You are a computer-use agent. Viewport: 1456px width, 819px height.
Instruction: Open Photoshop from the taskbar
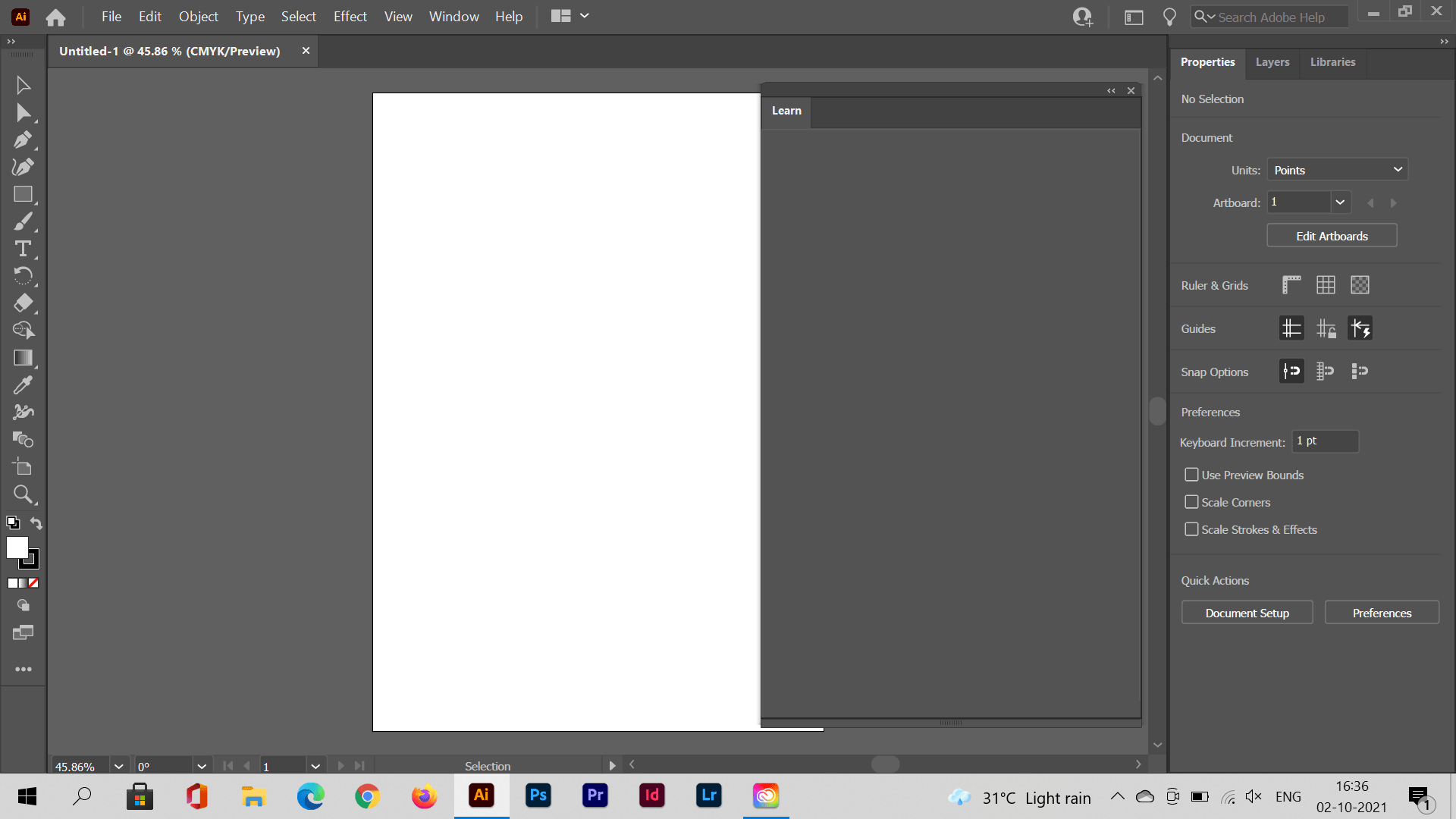[x=538, y=795]
